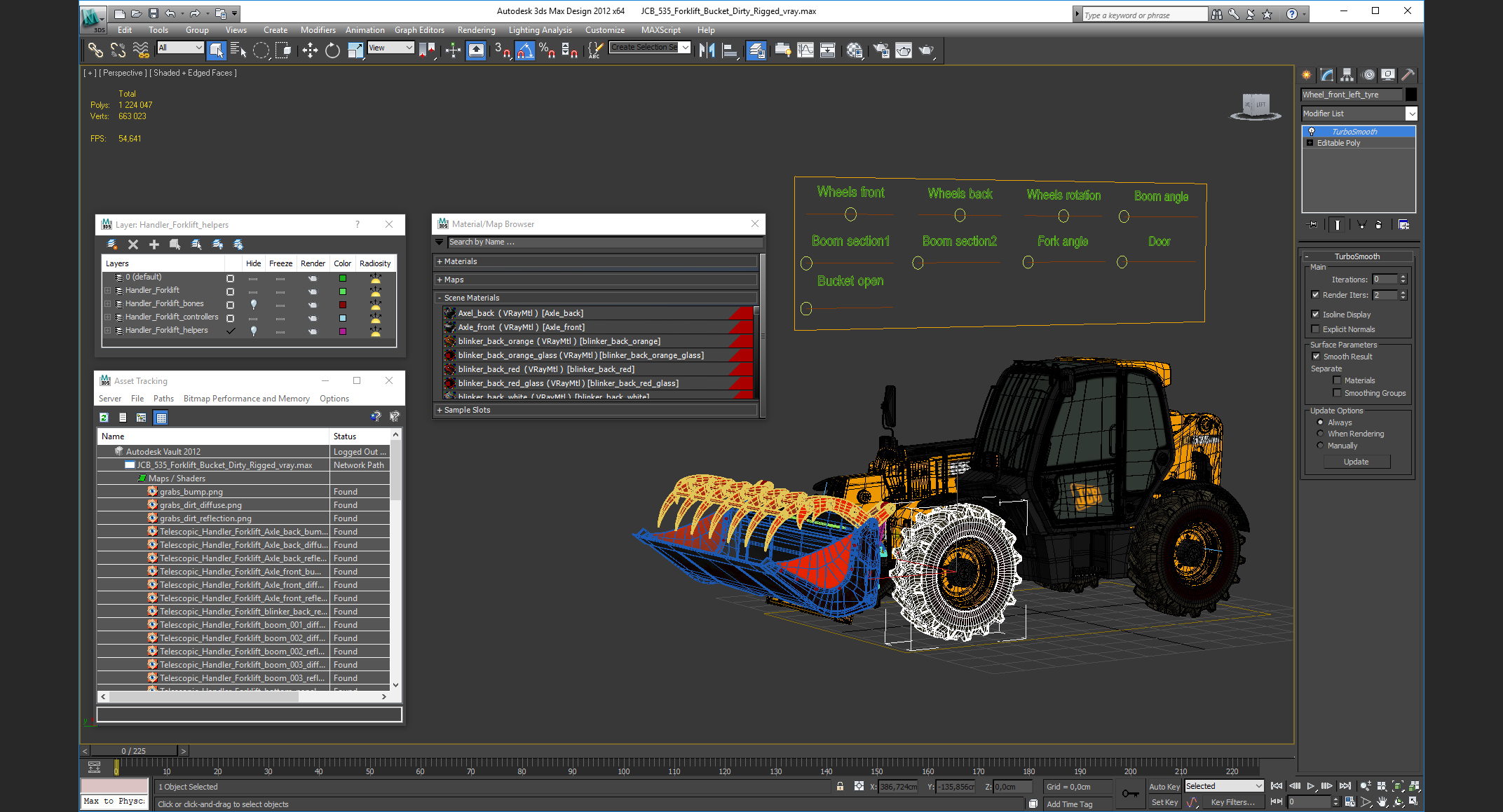Toggle the Smooth Result checkbox
The image size is (1503, 812).
1316,357
